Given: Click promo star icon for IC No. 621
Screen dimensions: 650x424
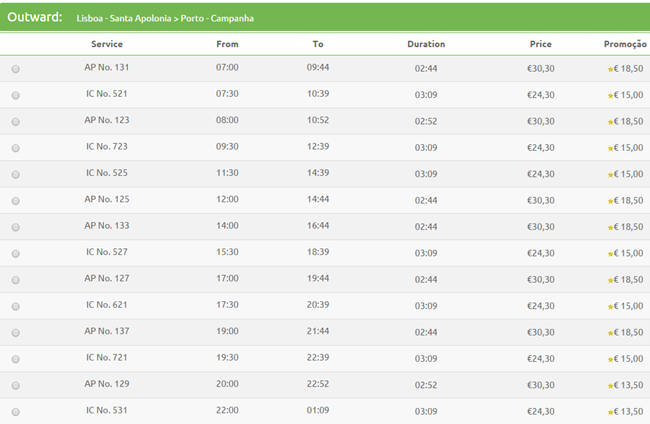Looking at the screenshot, I should pos(610,307).
